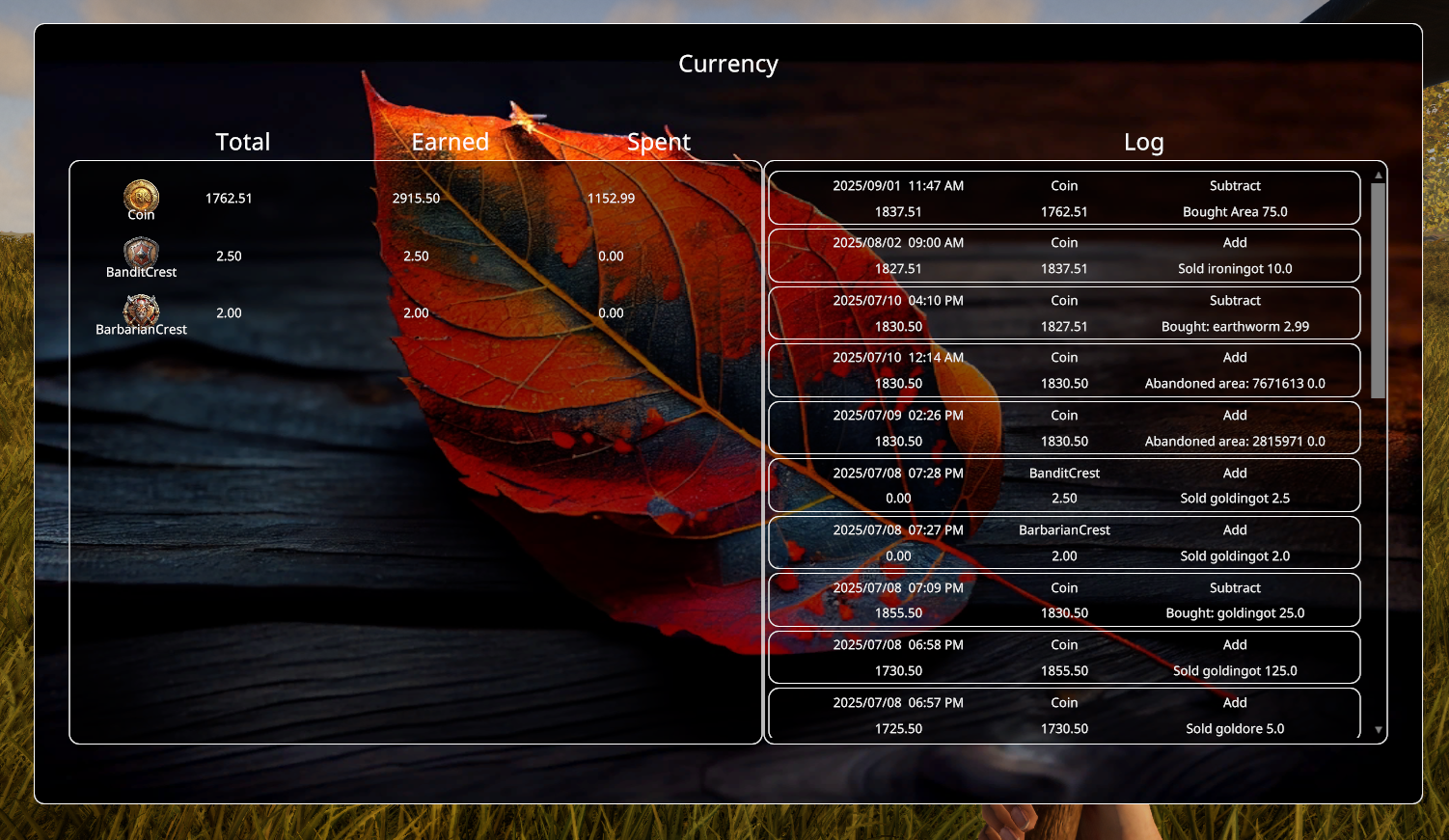This screenshot has height=840, width=1449.
Task: Click the Sold goldore 5.0 log entry
Action: [1064, 715]
